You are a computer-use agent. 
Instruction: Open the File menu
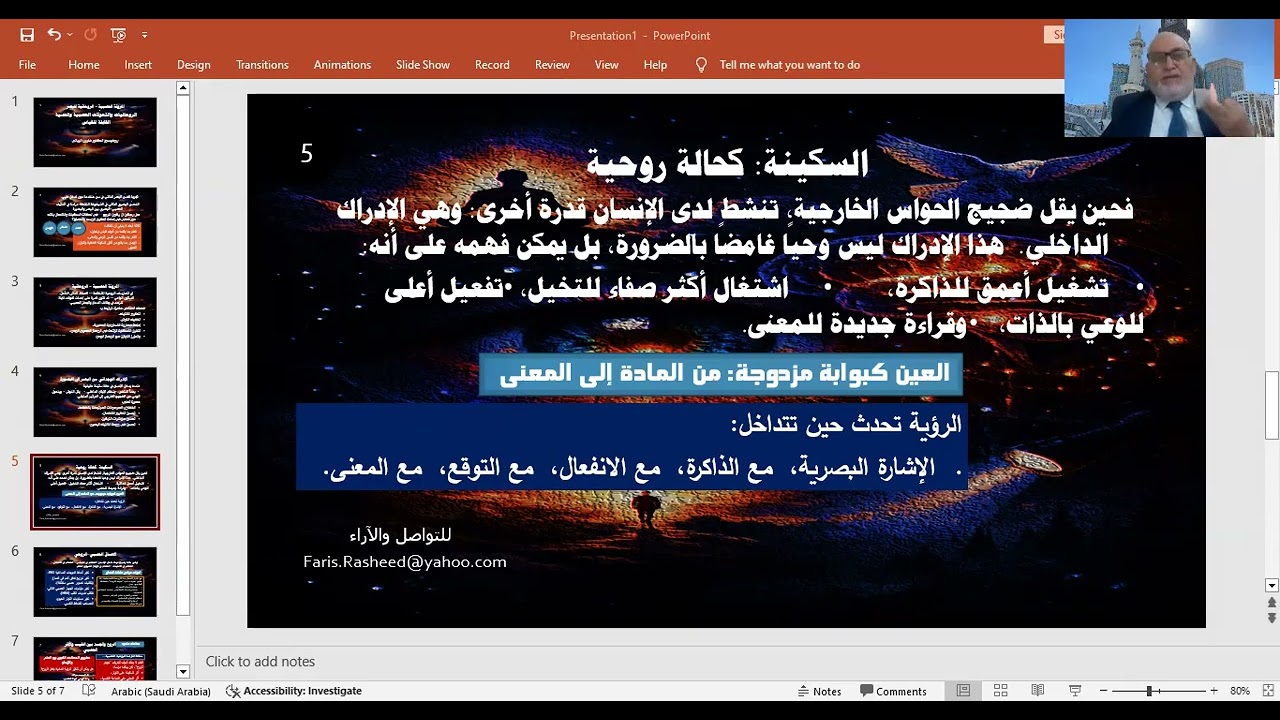point(27,65)
